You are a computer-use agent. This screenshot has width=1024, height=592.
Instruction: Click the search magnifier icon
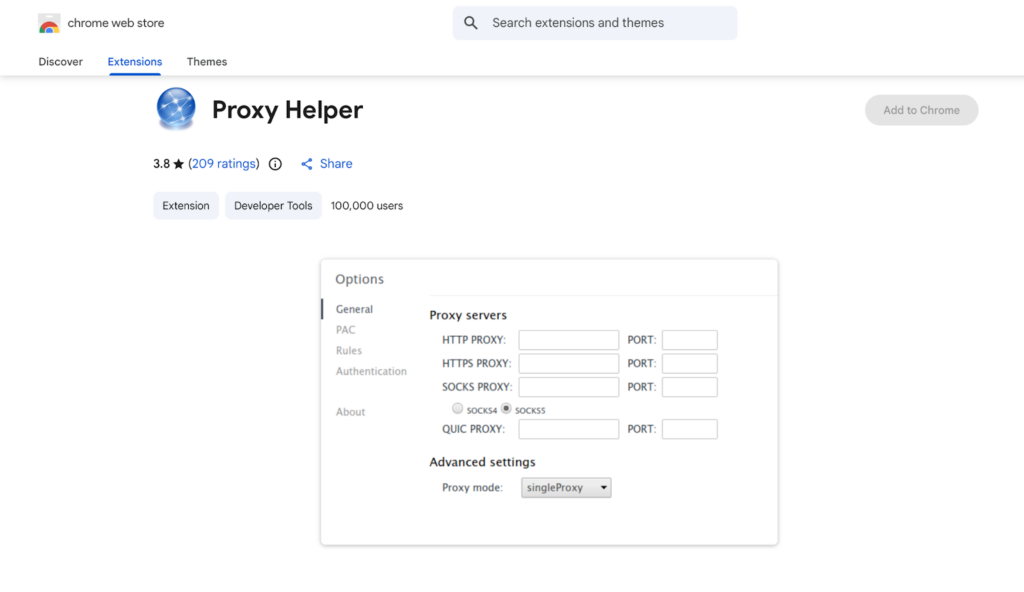tap(471, 23)
